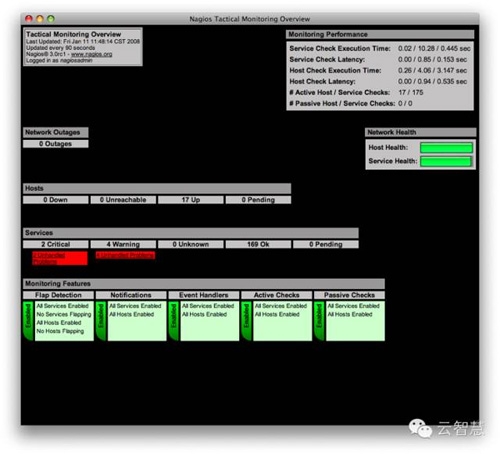Click the Host Health green bar
Image resolution: width=500 pixels, height=454 pixels.
(x=446, y=148)
